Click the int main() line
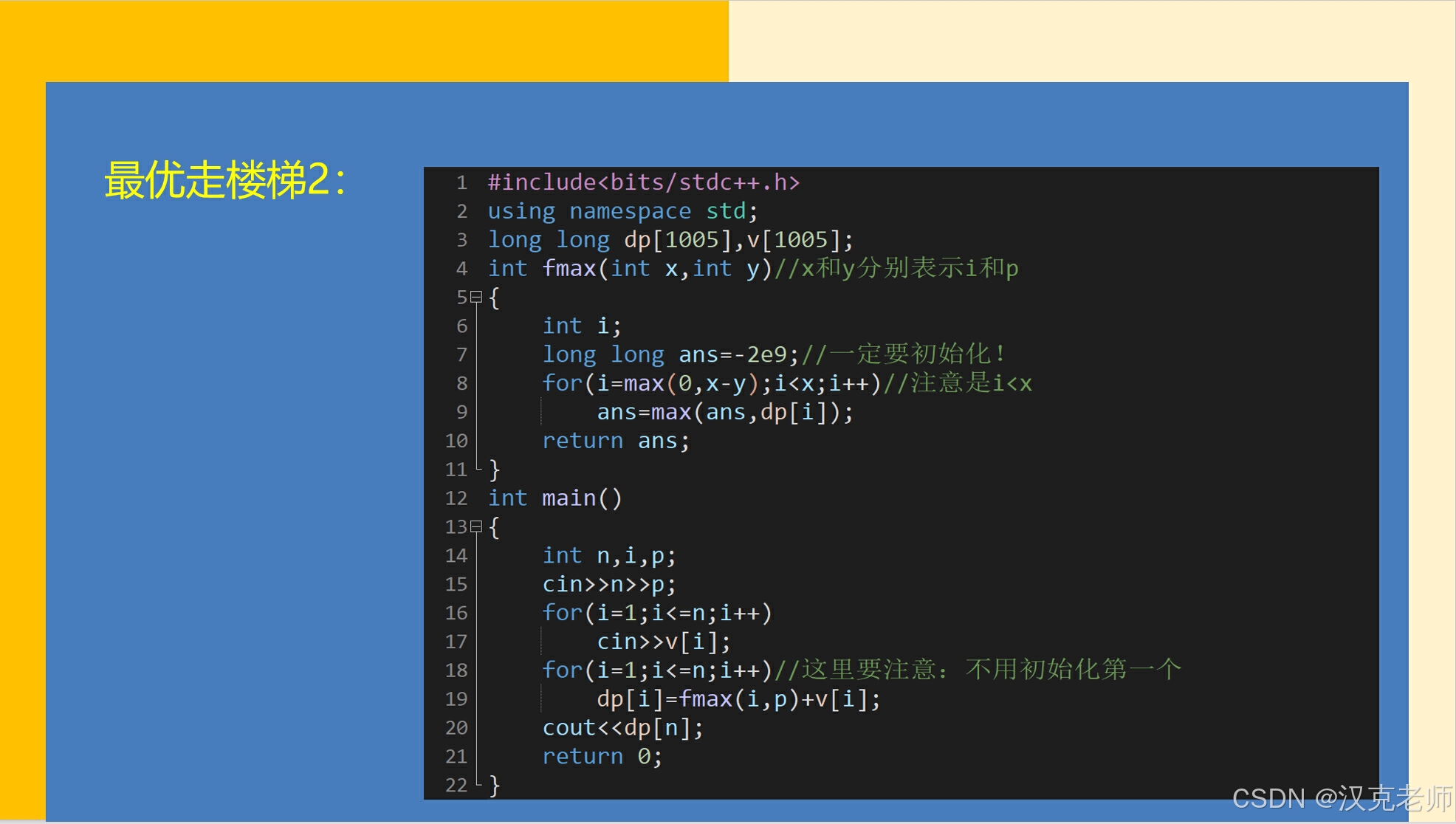The width and height of the screenshot is (1456, 824). (x=554, y=498)
